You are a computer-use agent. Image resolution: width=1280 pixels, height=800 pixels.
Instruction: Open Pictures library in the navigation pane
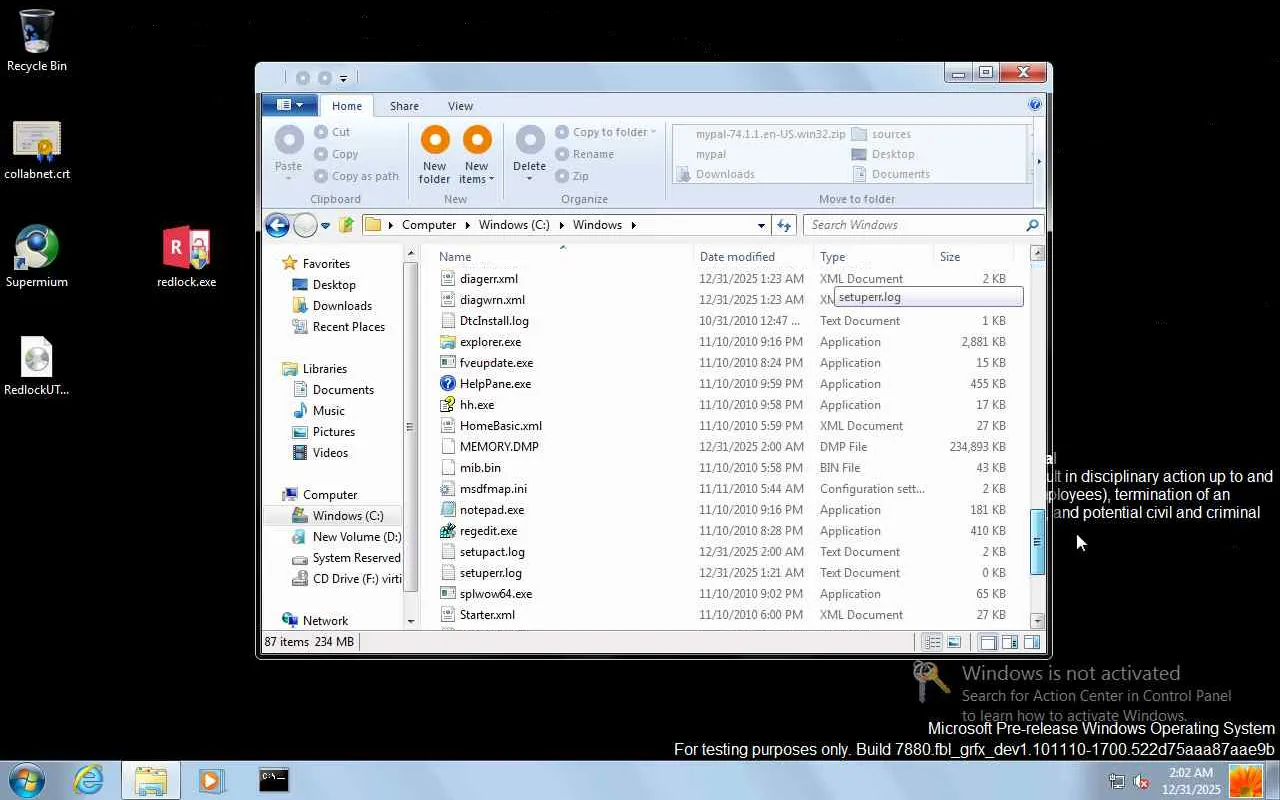pos(334,432)
